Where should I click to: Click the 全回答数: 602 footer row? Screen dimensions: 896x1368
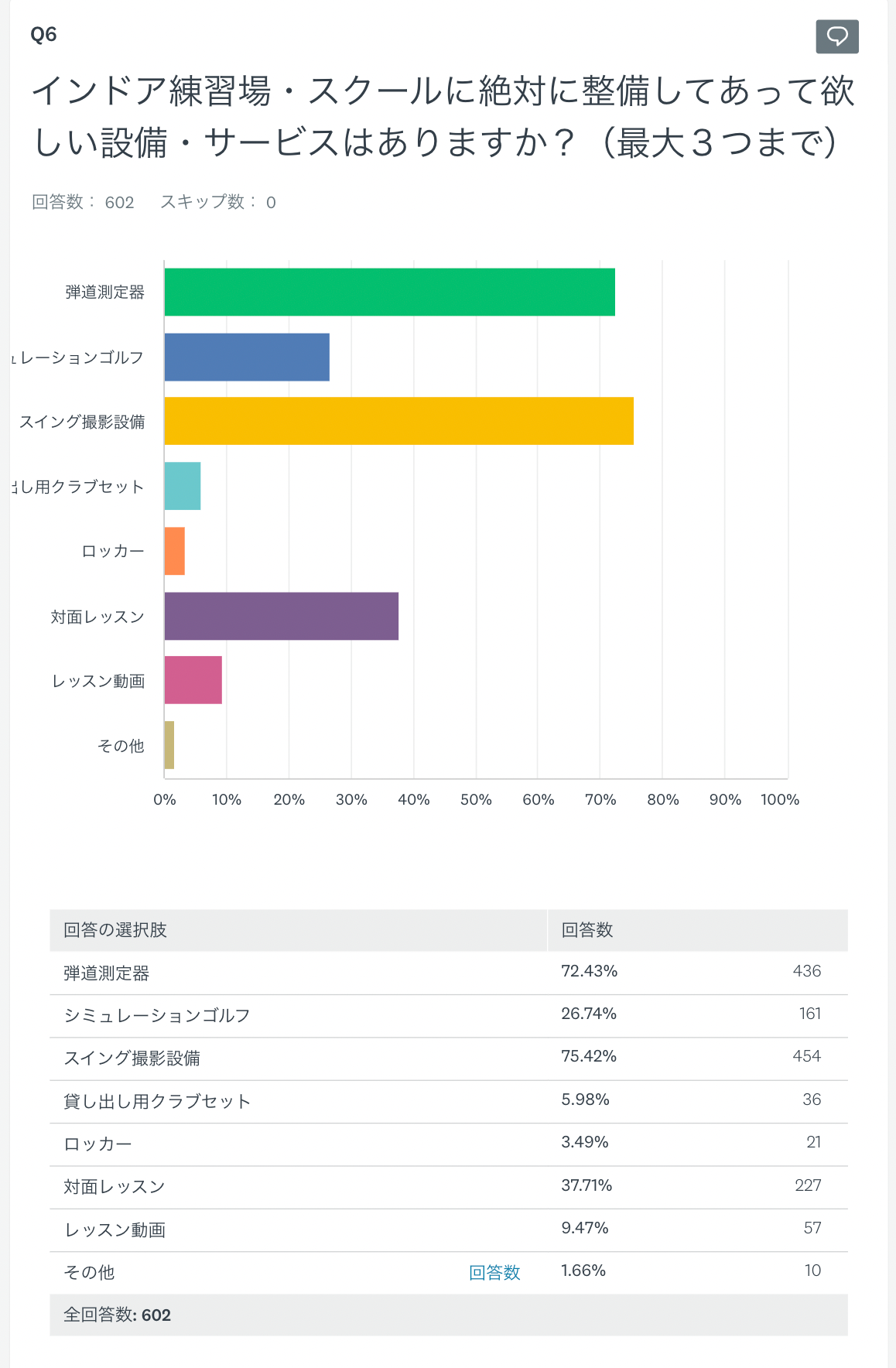click(x=118, y=1315)
